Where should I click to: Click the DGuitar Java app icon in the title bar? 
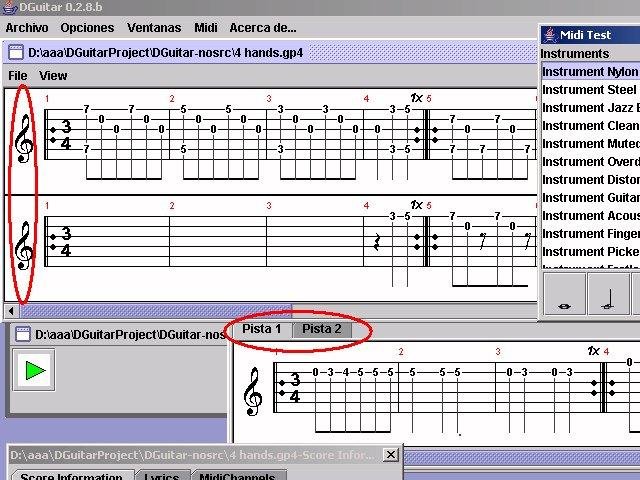tap(9, 7)
